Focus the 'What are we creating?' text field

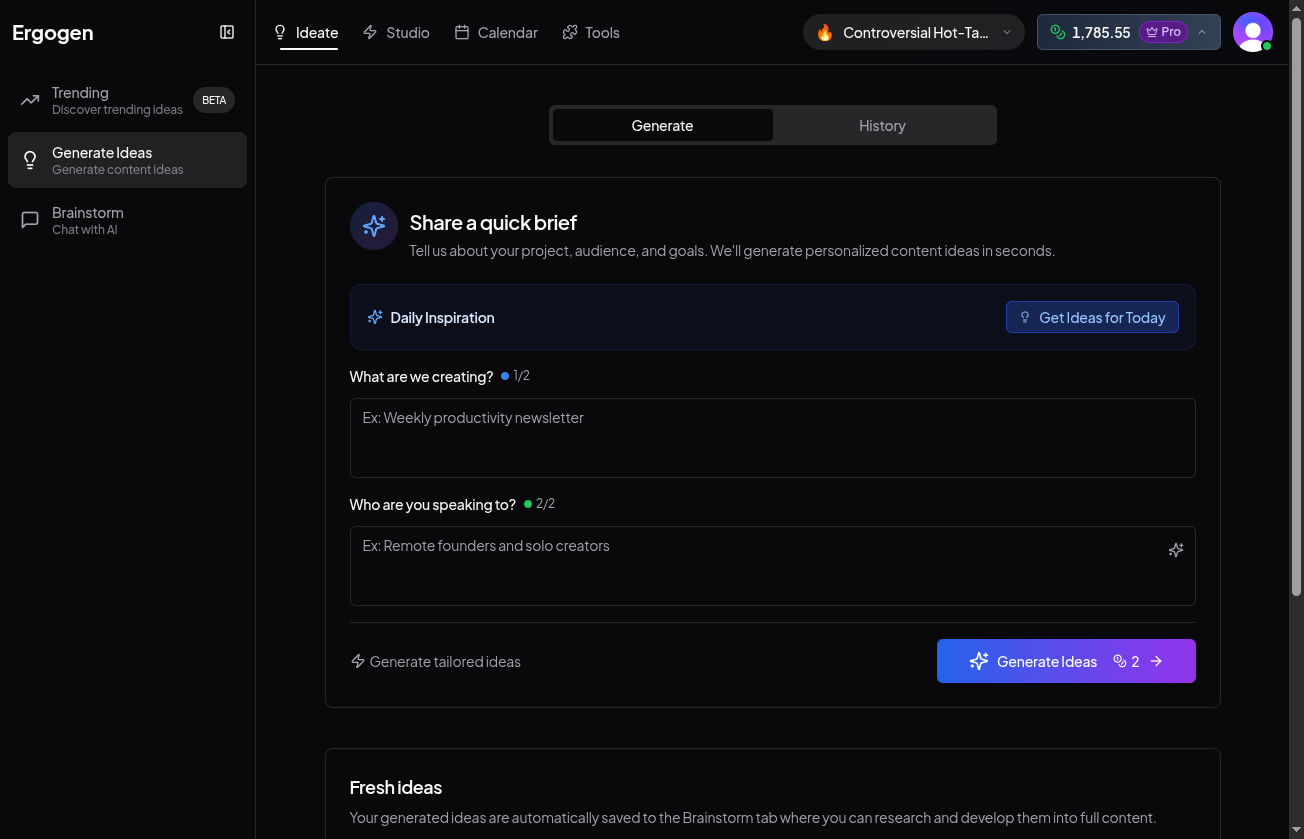772,437
